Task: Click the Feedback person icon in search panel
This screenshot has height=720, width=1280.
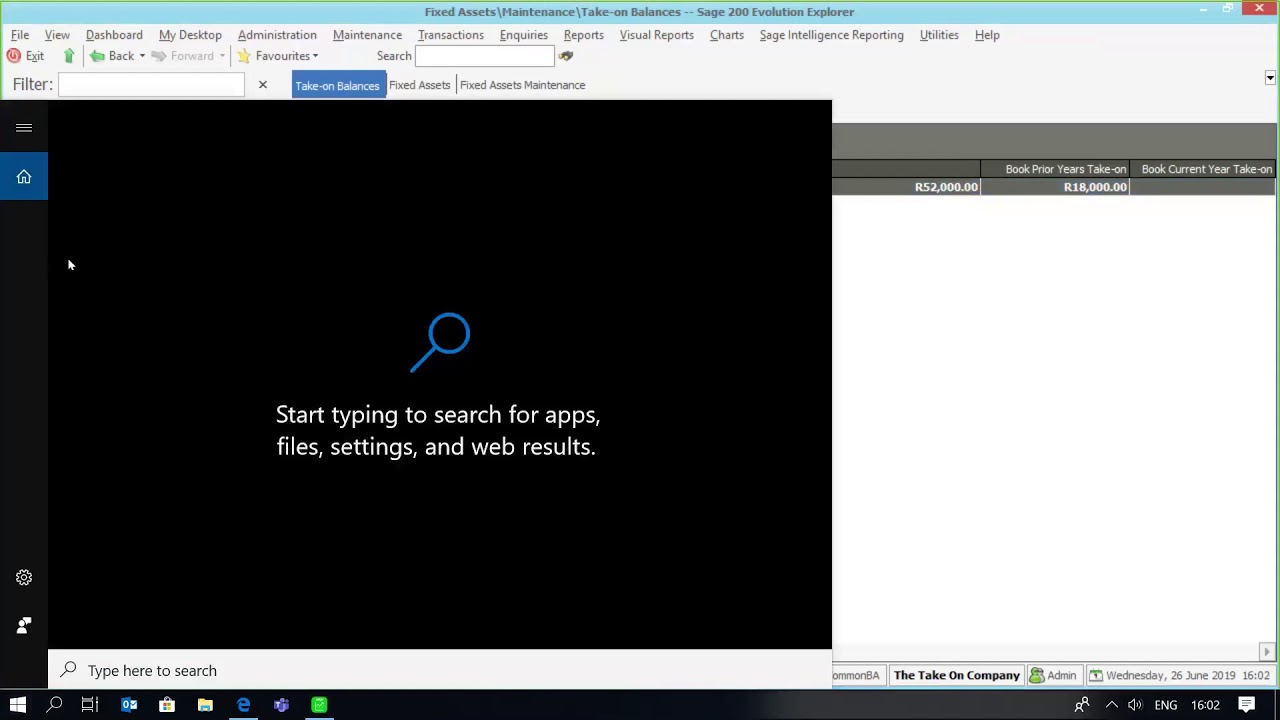Action: click(24, 626)
